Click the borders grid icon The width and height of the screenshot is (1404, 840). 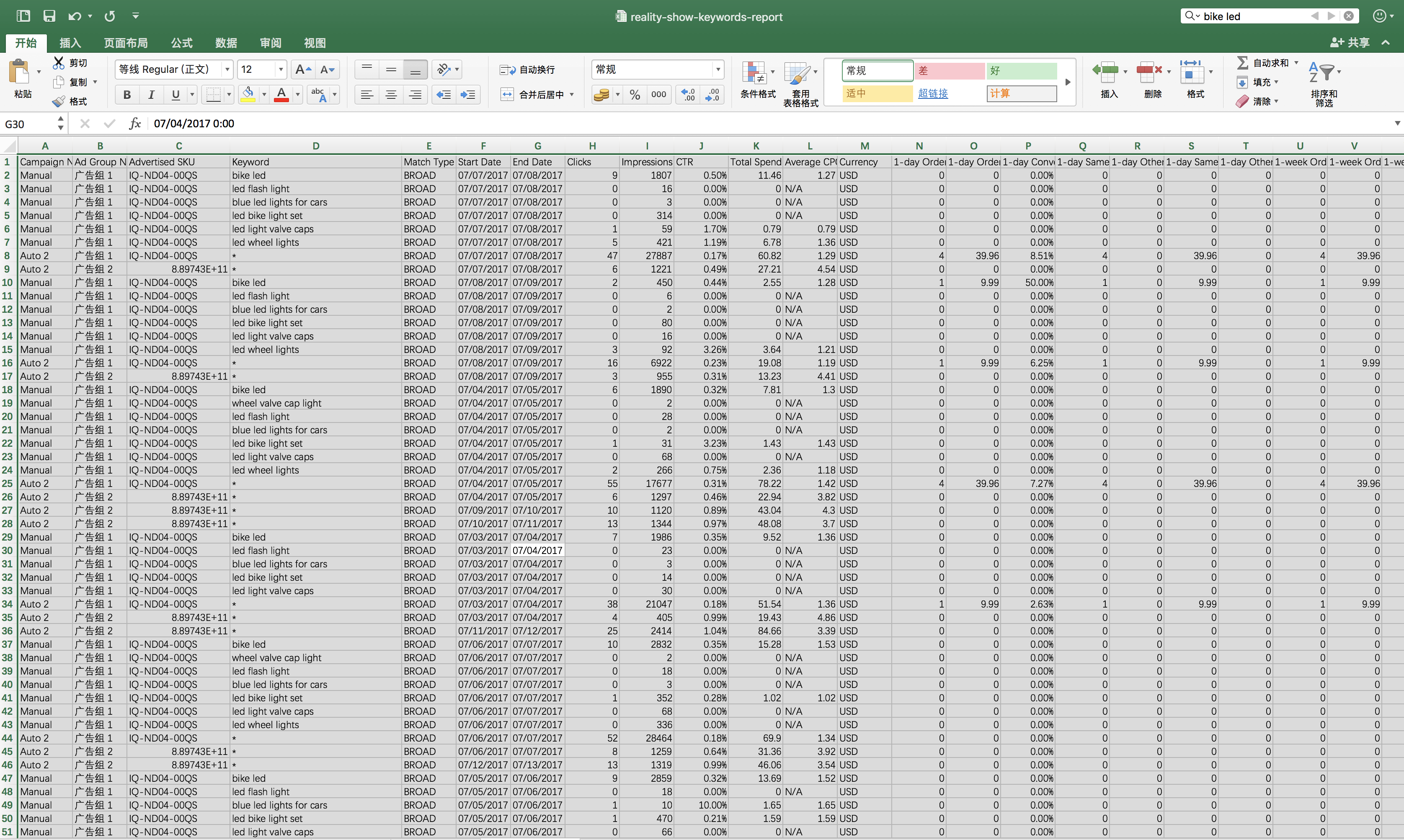(x=214, y=94)
